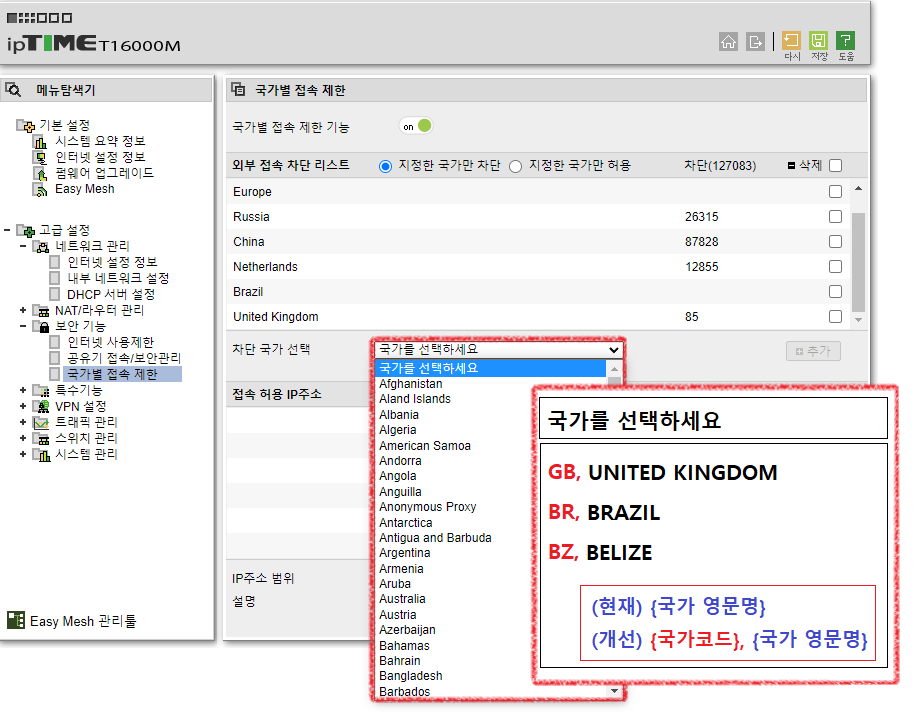
Task: Check the China row checkbox
Action: tap(835, 242)
